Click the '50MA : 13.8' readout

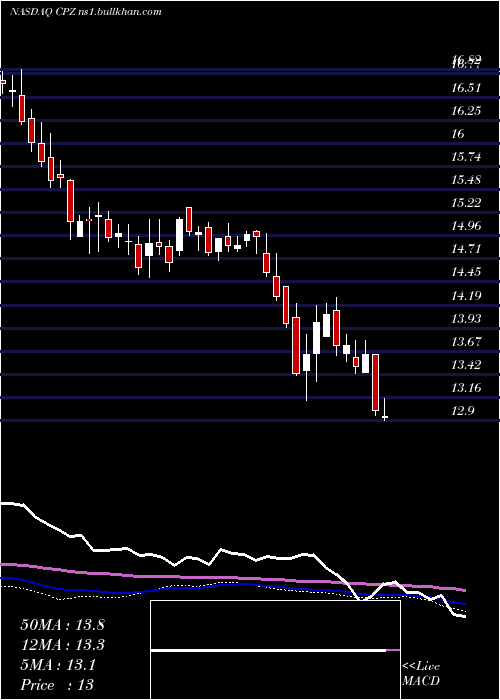[62, 625]
